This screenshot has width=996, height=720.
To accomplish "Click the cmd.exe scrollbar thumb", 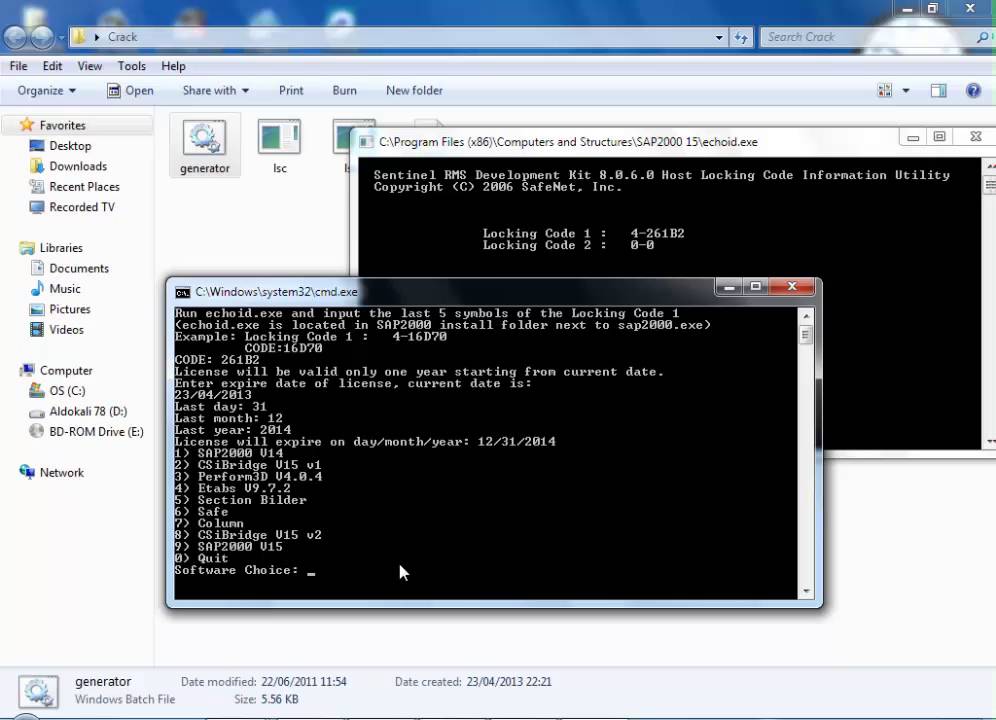I will tap(805, 334).
